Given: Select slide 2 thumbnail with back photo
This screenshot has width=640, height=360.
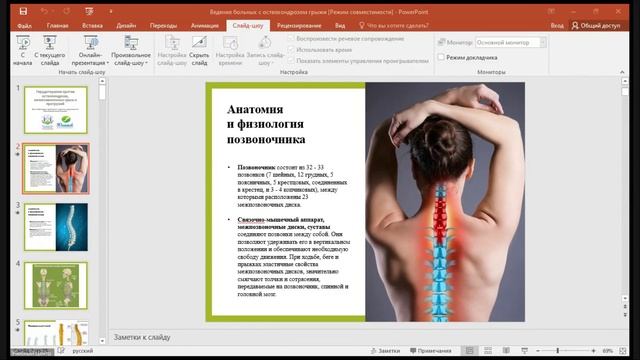Looking at the screenshot, I should [x=56, y=169].
